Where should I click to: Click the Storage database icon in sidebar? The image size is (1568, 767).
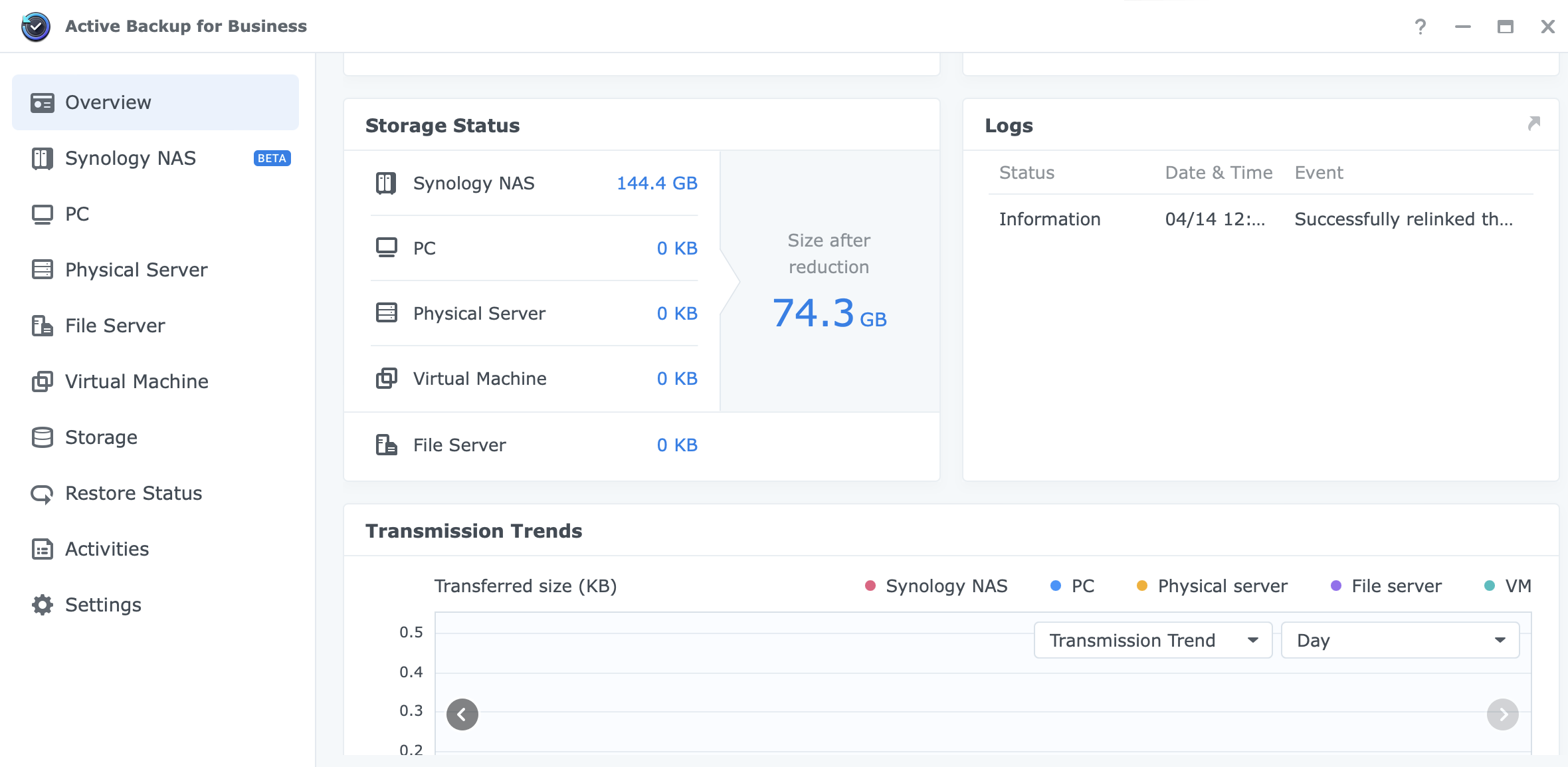pyautogui.click(x=43, y=437)
